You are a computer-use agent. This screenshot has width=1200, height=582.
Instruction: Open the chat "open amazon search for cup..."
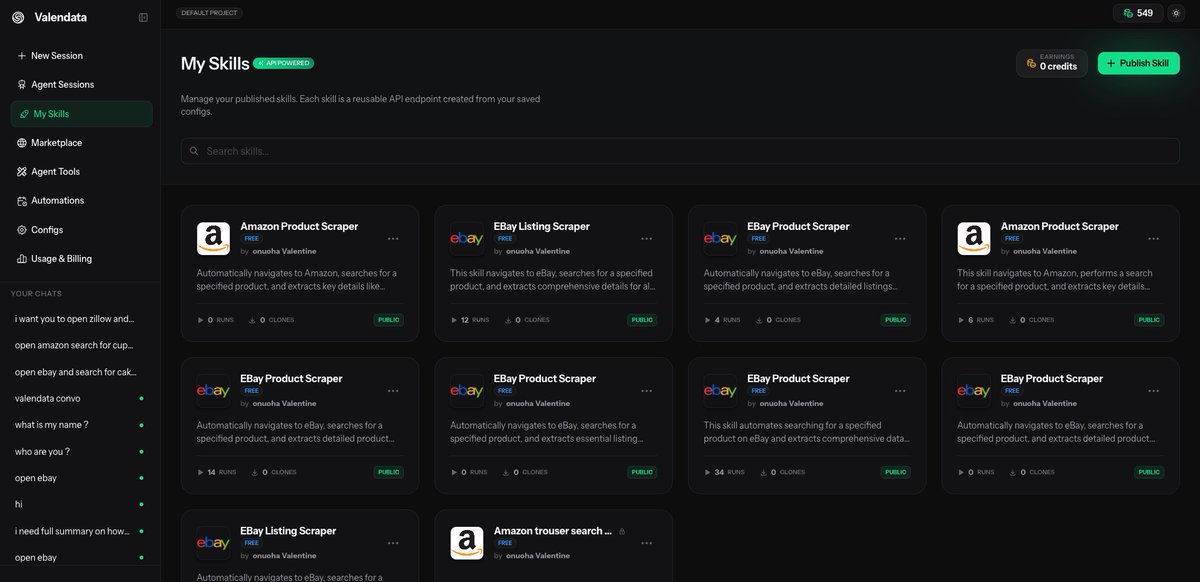[74, 345]
